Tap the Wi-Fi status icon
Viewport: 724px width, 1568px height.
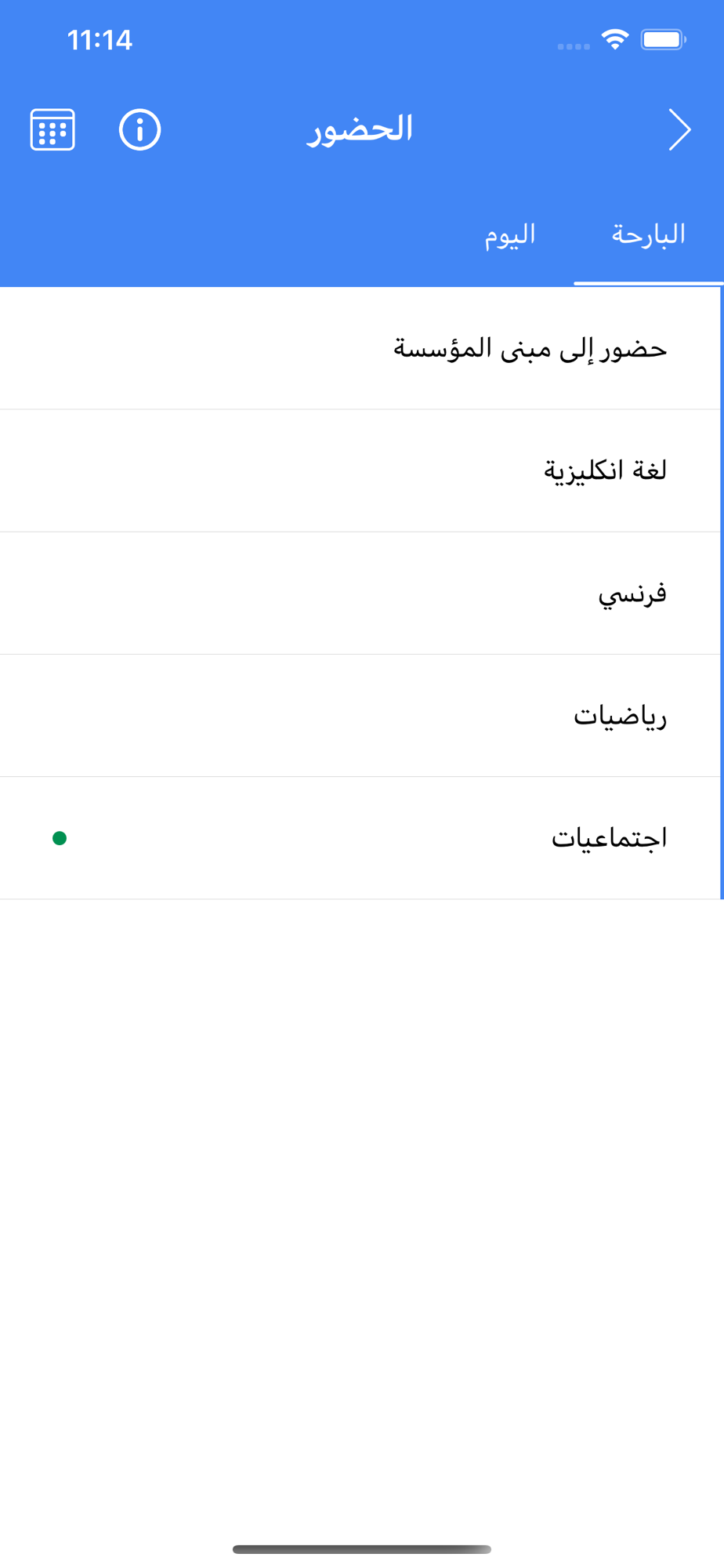615,39
